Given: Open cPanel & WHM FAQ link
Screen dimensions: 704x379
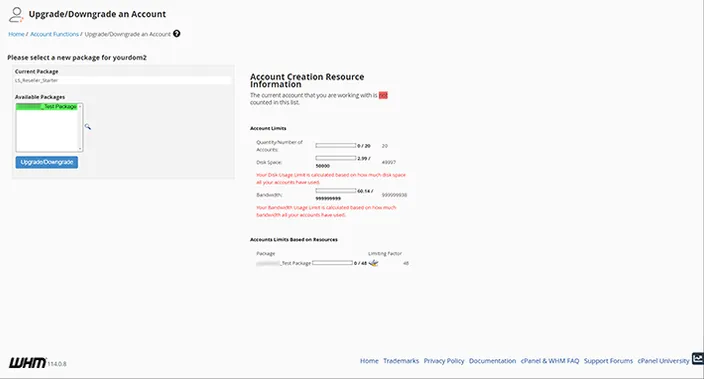Looking at the screenshot, I should click(x=550, y=361).
